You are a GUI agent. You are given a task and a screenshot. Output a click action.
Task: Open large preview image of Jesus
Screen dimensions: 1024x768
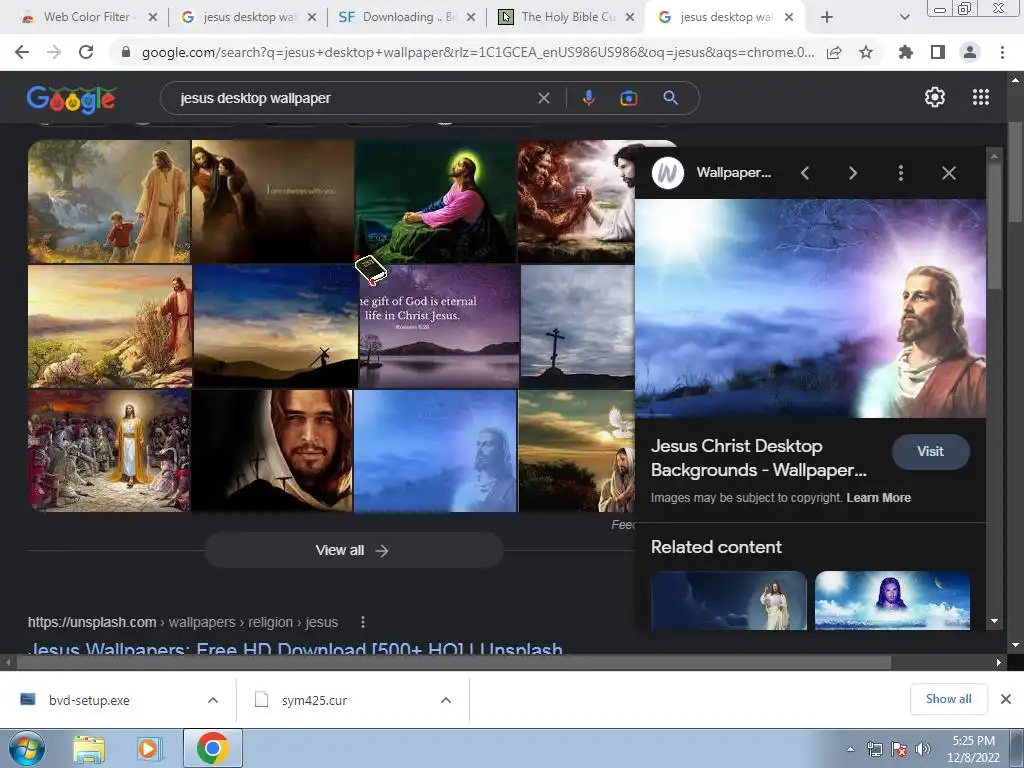point(810,308)
